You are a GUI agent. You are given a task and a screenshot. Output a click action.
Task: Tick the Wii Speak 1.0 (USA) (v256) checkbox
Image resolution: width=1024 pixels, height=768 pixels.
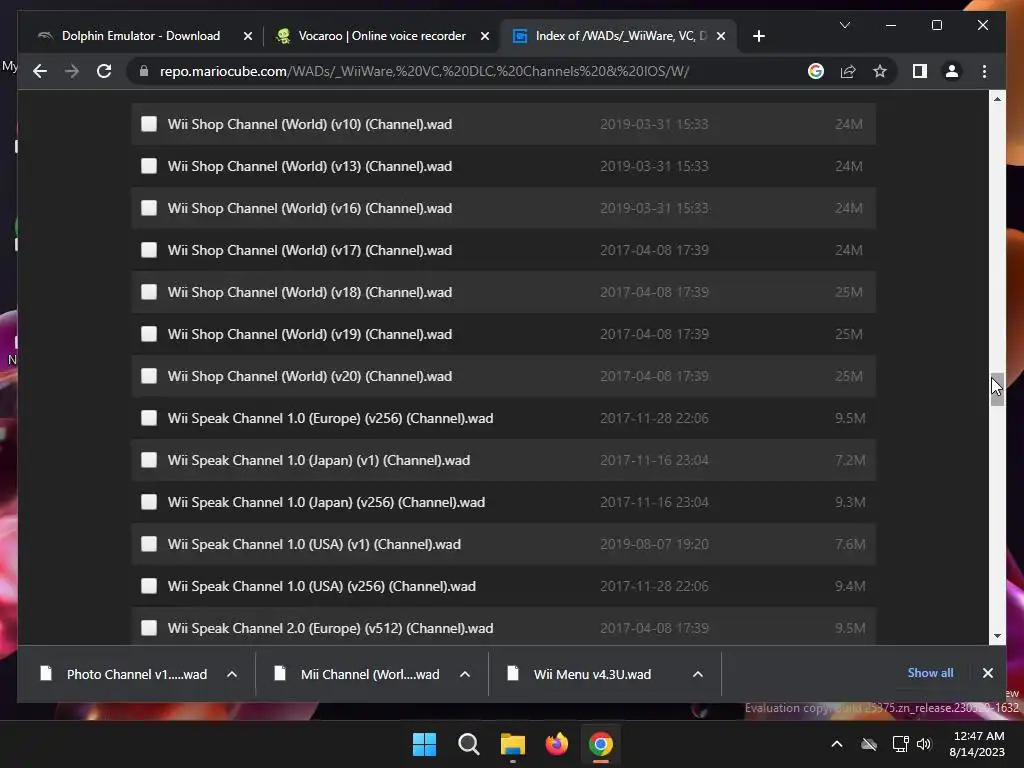149,586
